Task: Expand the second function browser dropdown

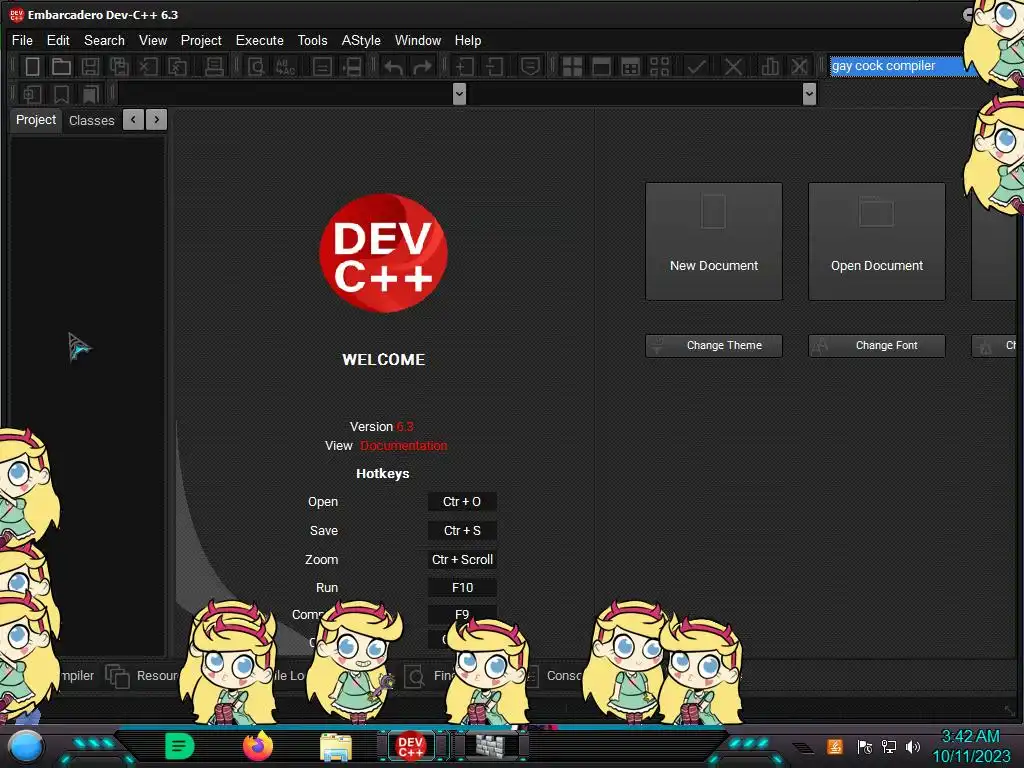Action: 809,94
